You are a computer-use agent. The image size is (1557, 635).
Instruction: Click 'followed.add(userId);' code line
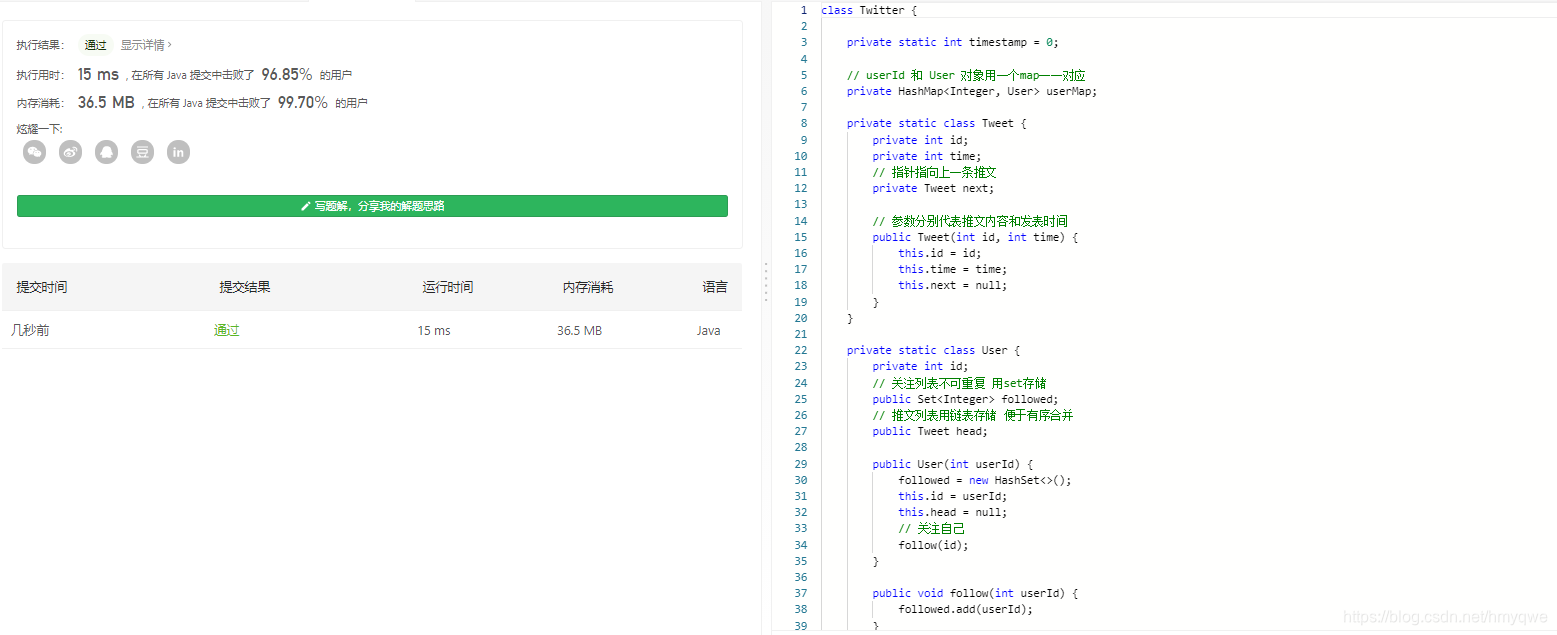click(x=965, y=609)
